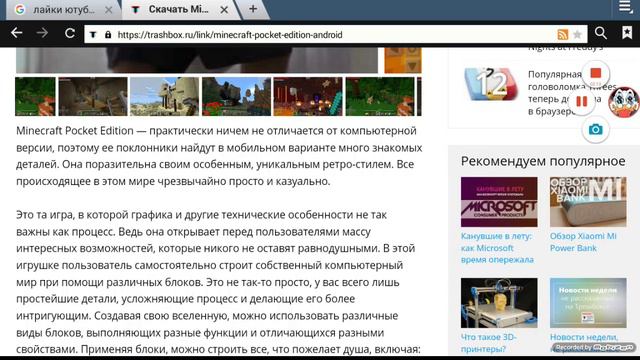The width and height of the screenshot is (640, 360).
Task: Open the 3D printer article image
Action: pos(499,303)
